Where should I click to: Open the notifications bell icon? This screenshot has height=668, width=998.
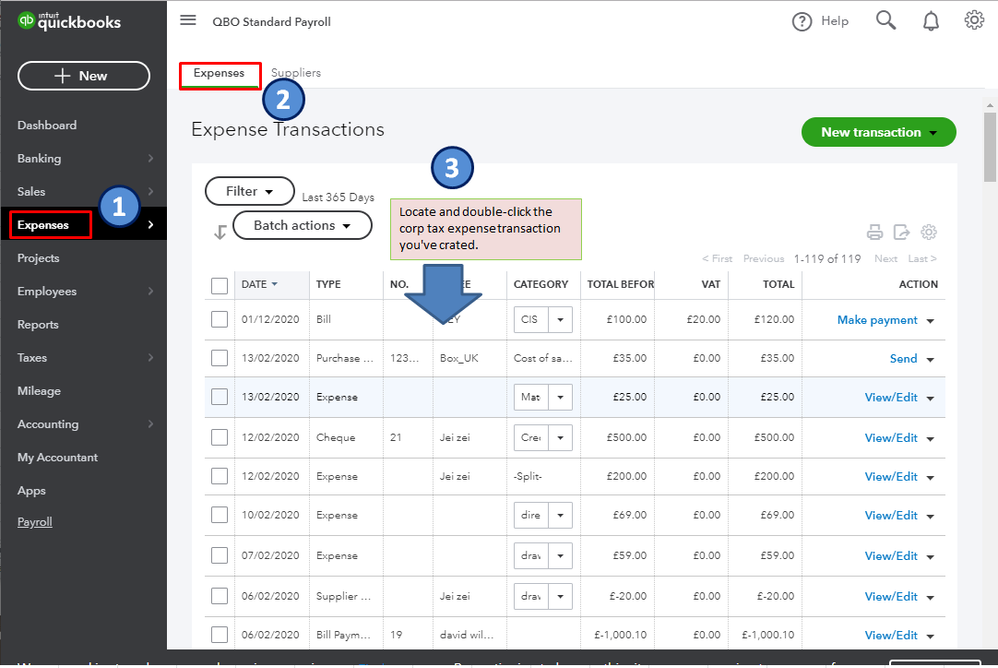(930, 21)
